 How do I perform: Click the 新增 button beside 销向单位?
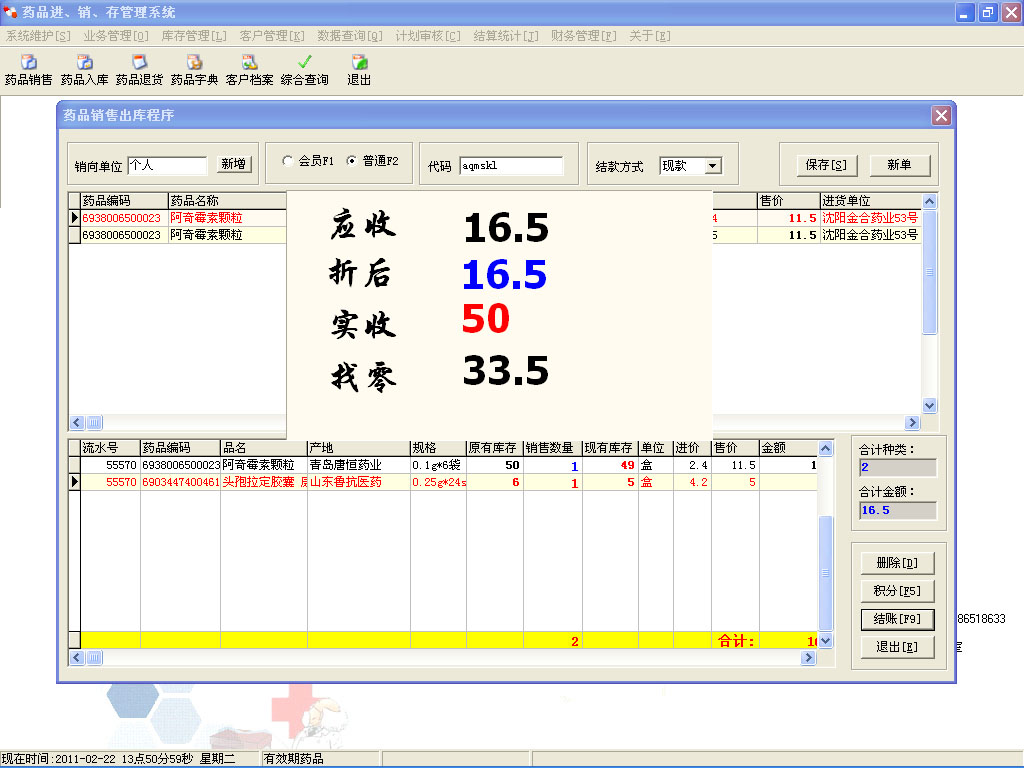pos(234,165)
